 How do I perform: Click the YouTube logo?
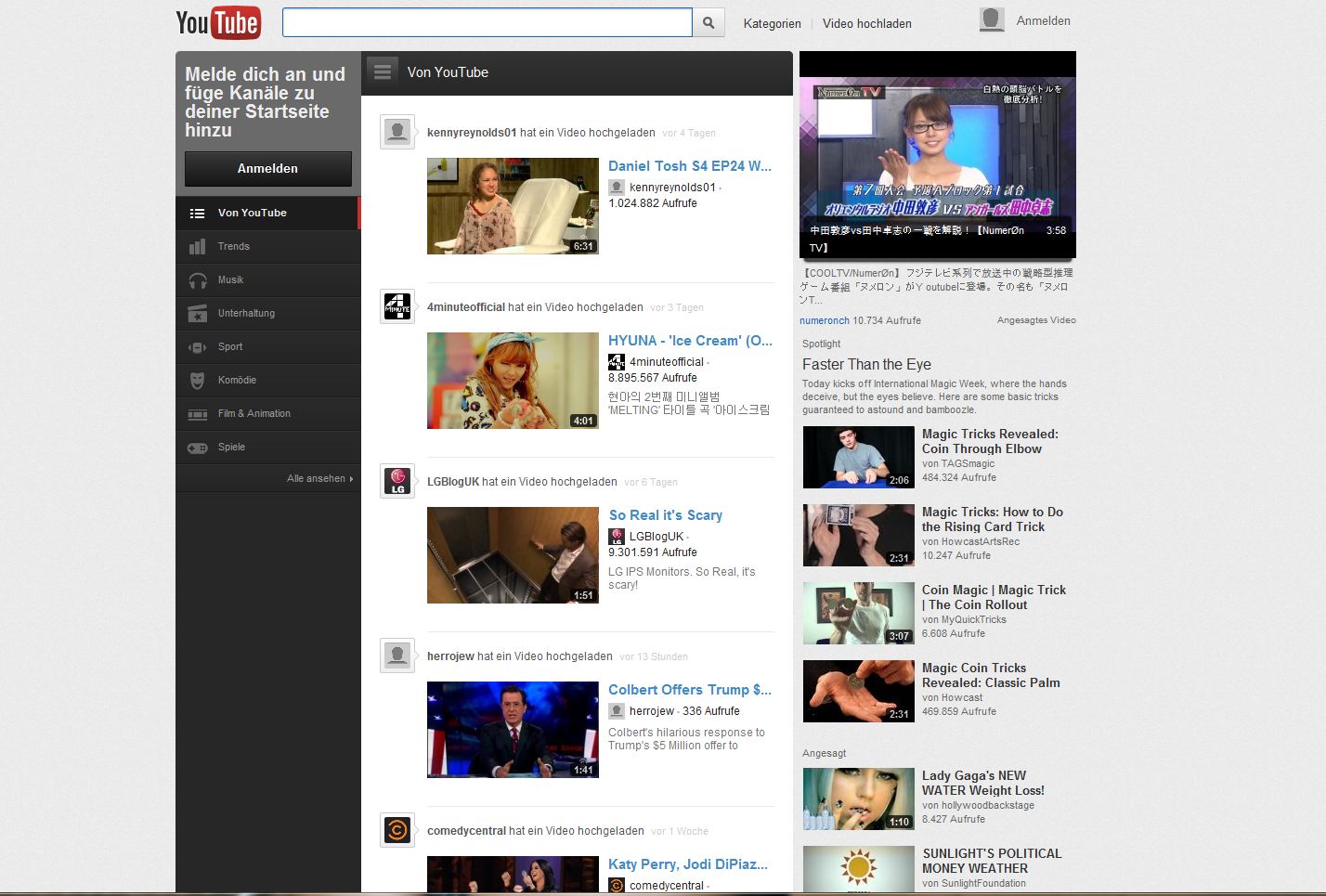[218, 22]
